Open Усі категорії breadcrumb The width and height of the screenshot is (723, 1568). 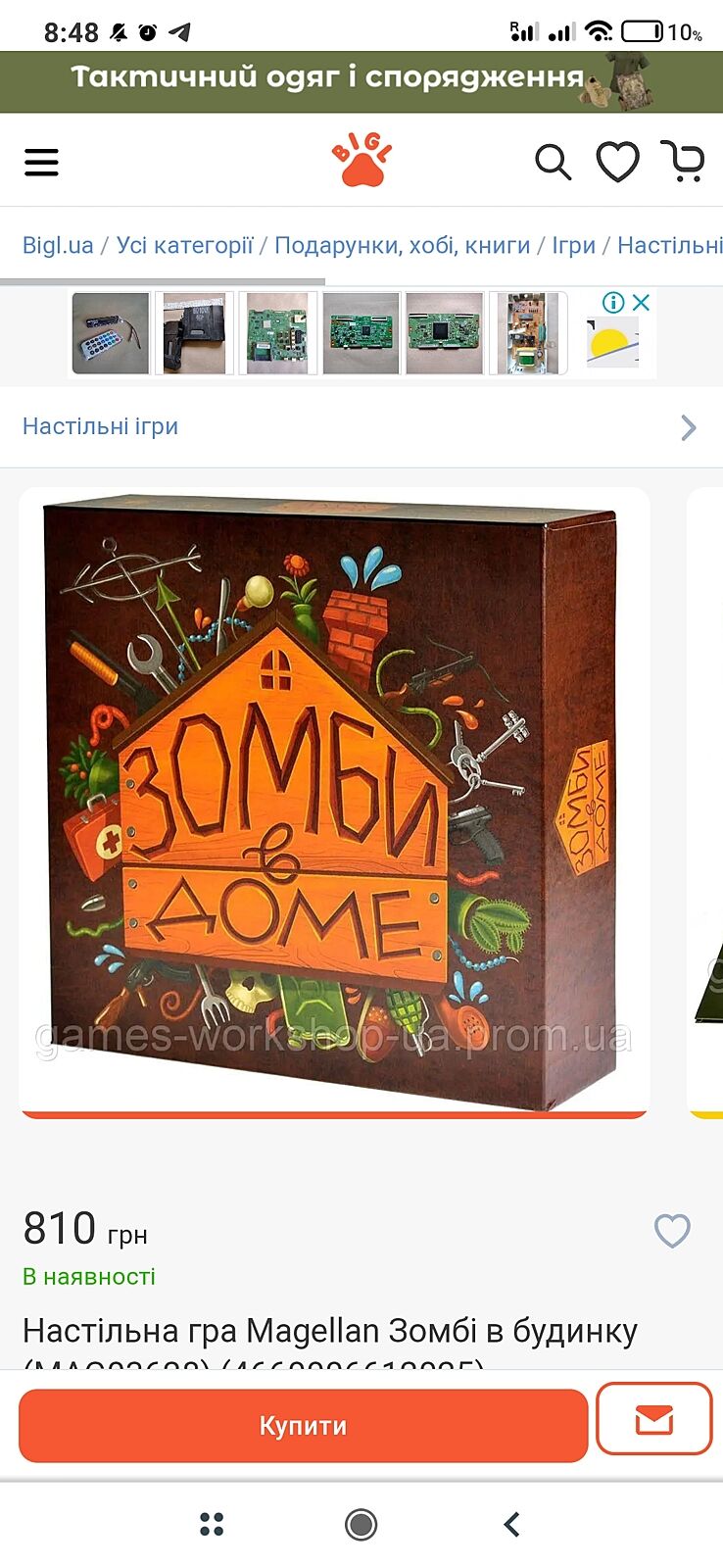pyautogui.click(x=184, y=245)
